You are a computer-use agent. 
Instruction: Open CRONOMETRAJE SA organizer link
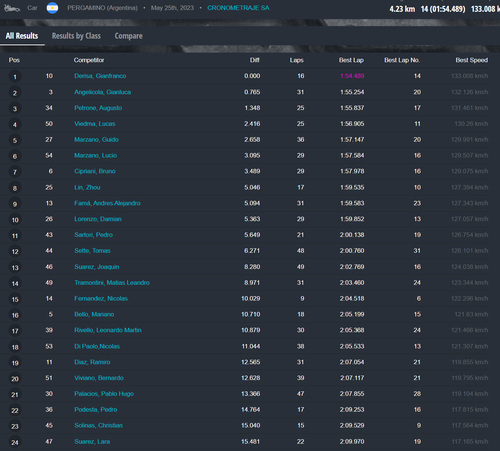[x=238, y=8]
